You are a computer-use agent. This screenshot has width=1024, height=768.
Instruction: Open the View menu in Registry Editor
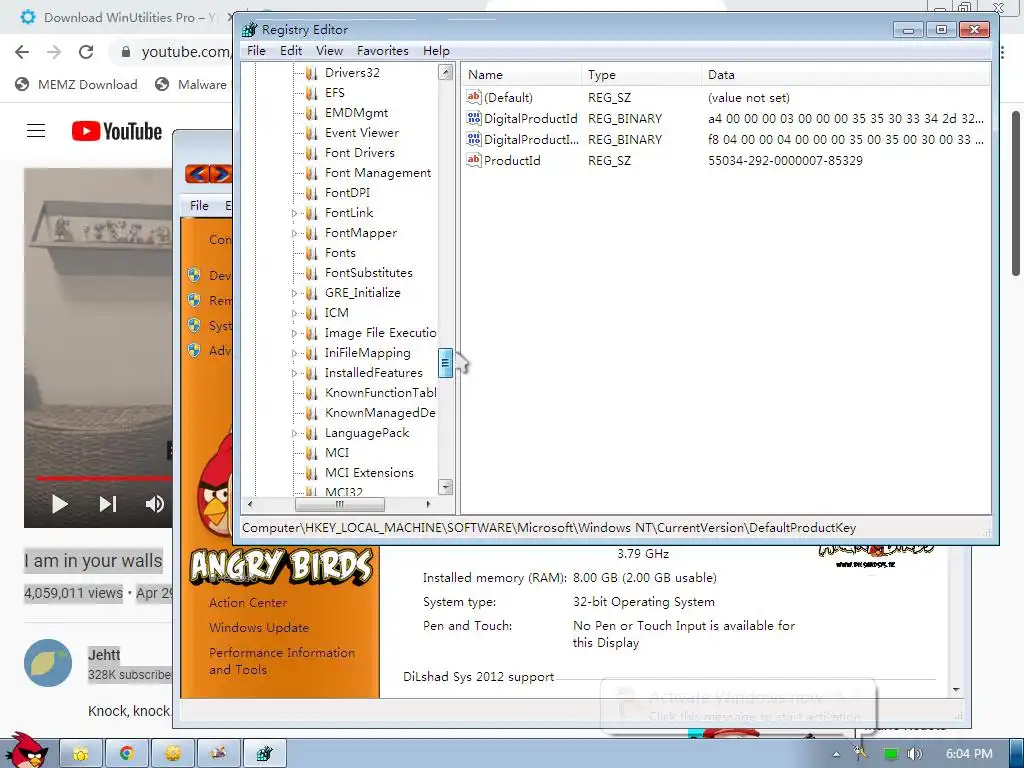[x=329, y=51]
